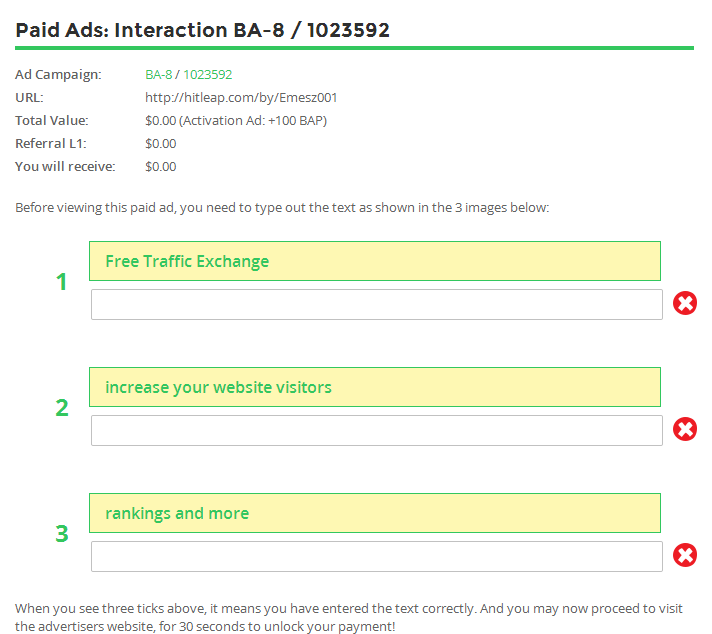Click the 'Free Traffic Exchange' image
This screenshot has width=712, height=634.
pyautogui.click(x=374, y=261)
